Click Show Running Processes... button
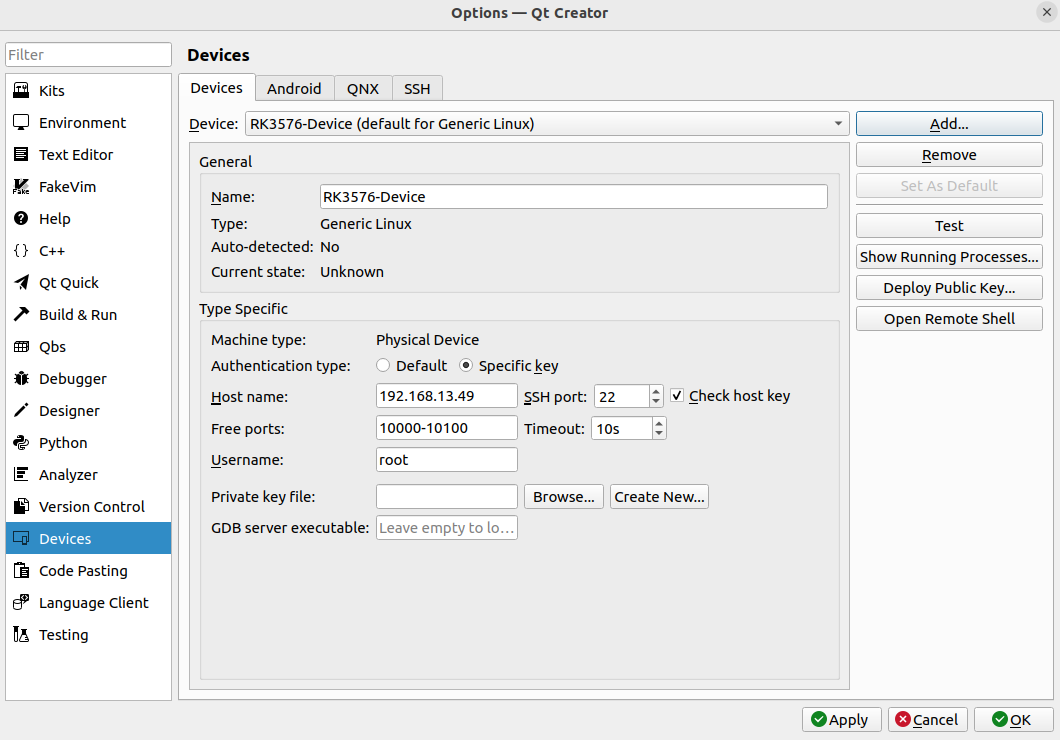Viewport: 1060px width, 740px height. (949, 257)
